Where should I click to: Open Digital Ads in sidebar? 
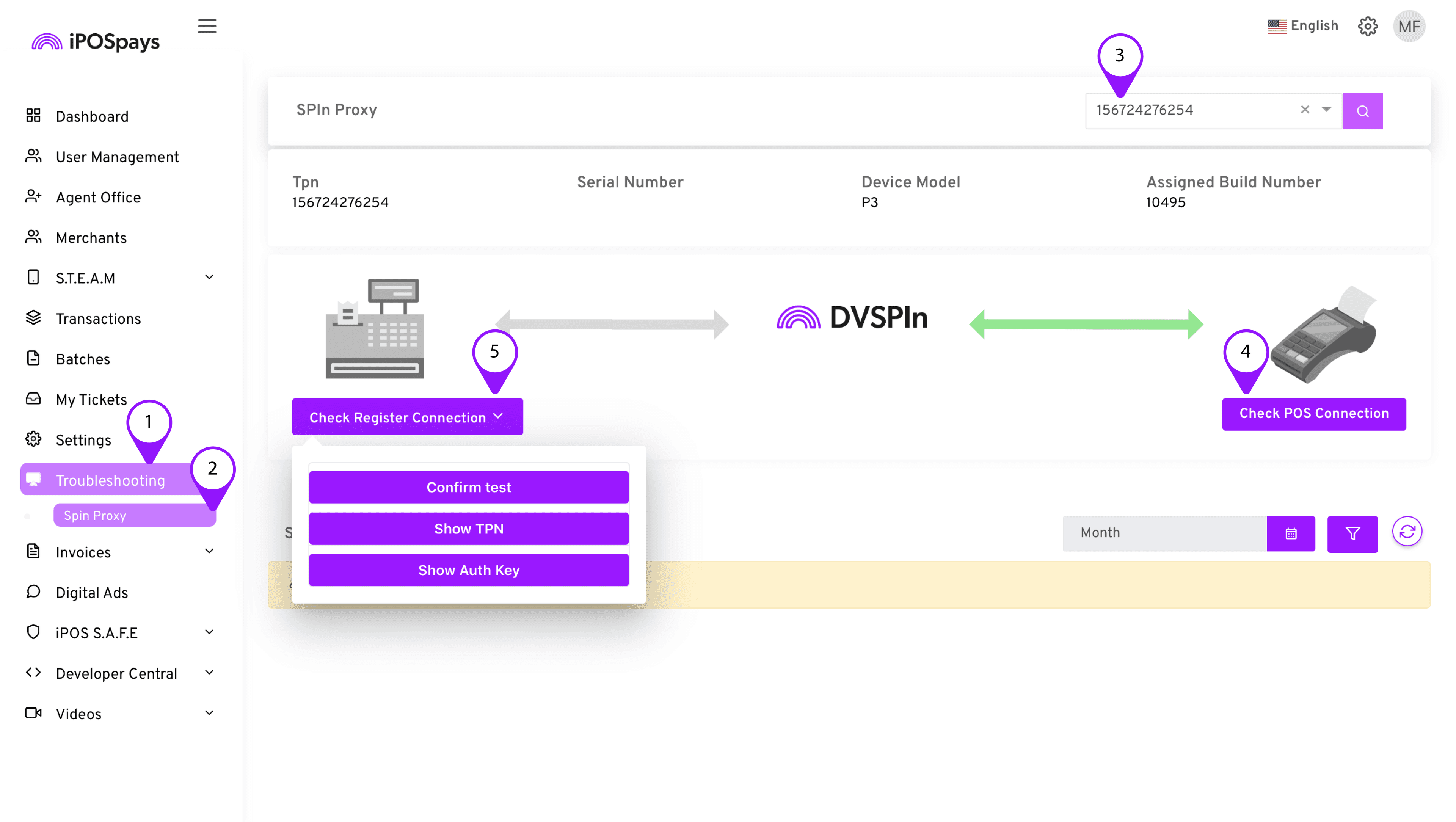point(92,593)
